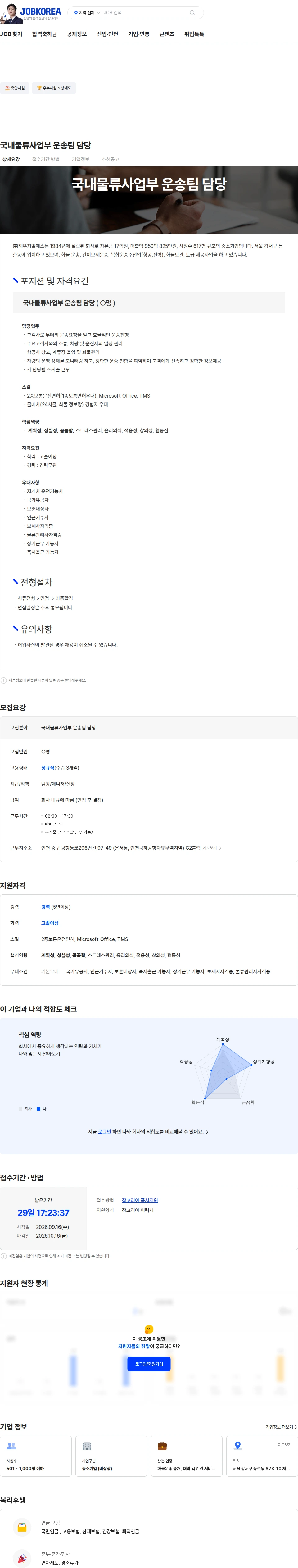
Task: Click the 산업(업종) briefcase icon
Action: (162, 1446)
